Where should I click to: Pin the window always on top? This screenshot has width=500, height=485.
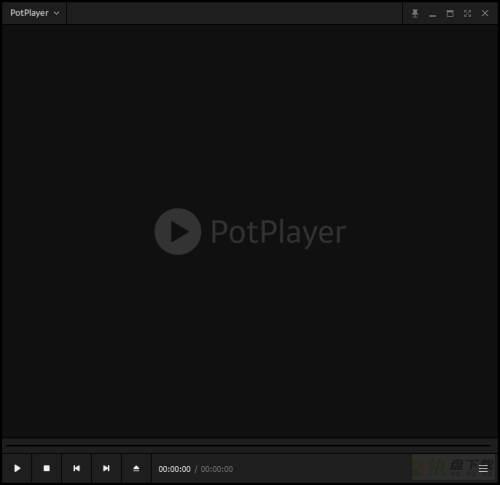[x=415, y=13]
